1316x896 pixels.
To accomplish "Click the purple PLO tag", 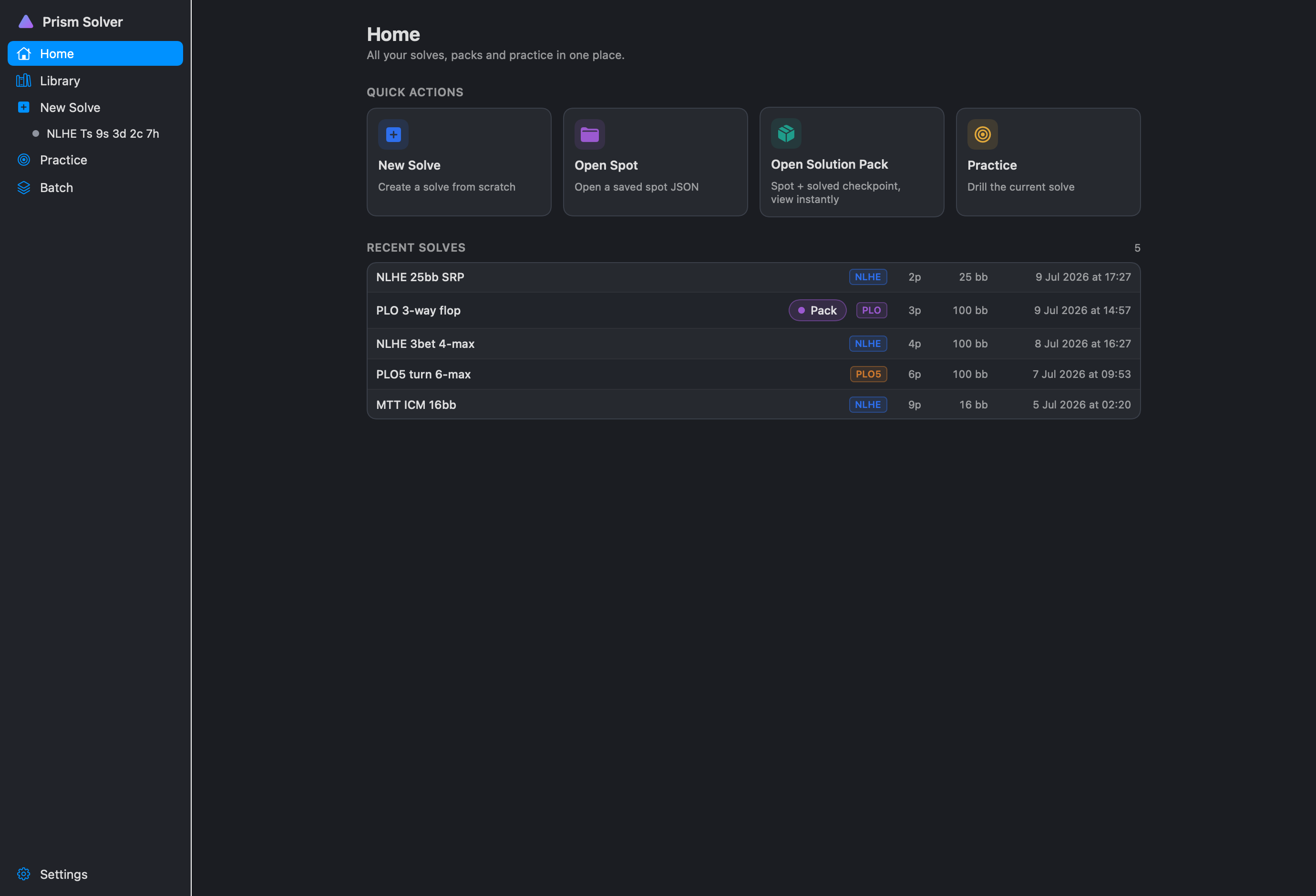I will [x=871, y=310].
